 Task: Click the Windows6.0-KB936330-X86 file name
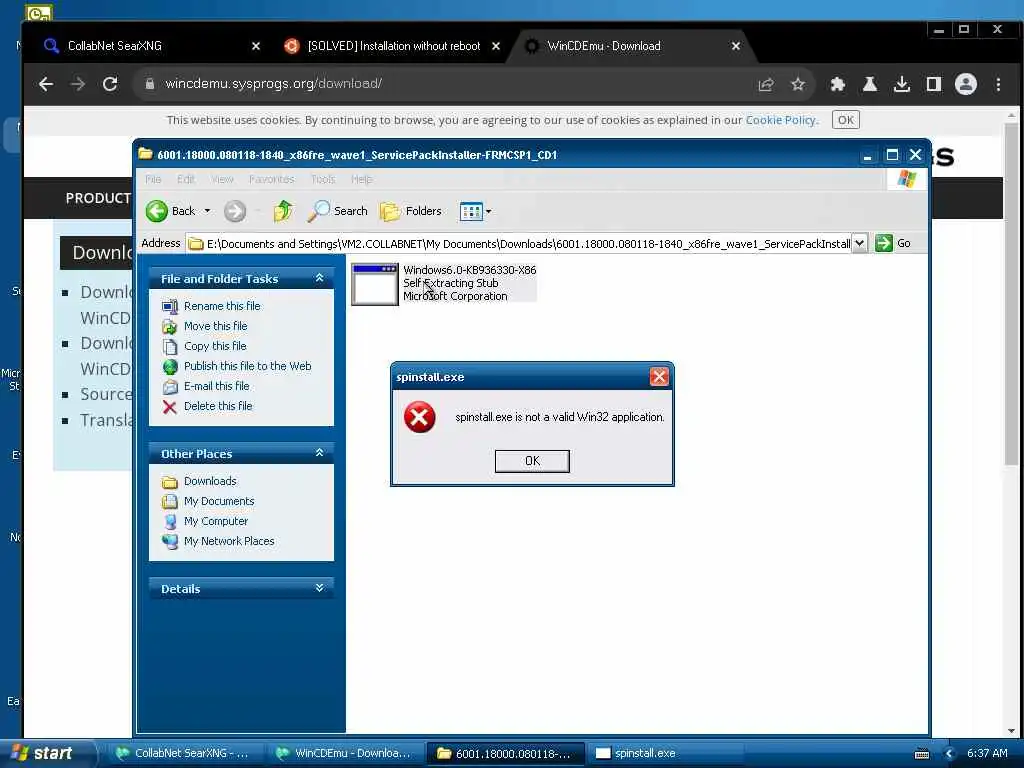pyautogui.click(x=470, y=270)
